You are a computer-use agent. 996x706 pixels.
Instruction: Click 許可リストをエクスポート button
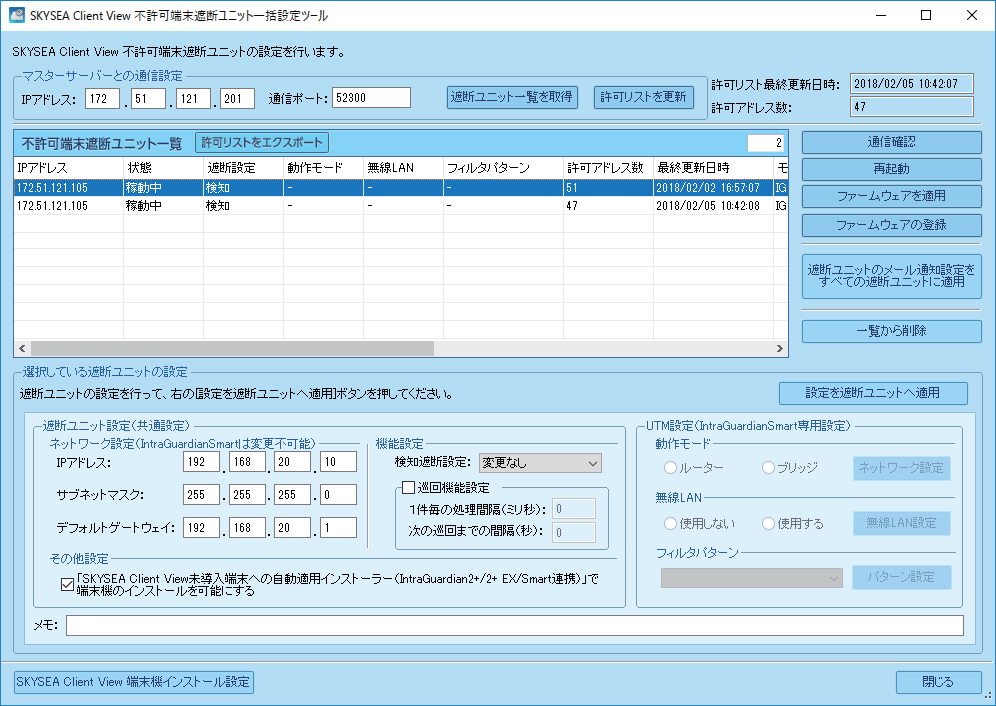(x=262, y=142)
